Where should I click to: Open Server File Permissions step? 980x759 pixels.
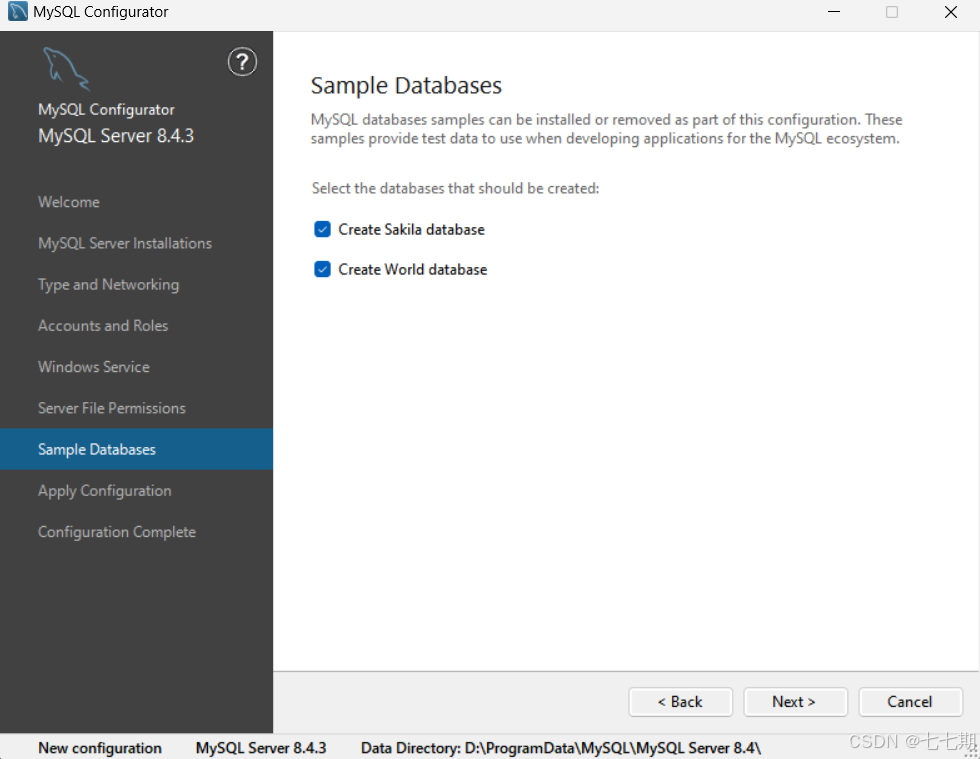coord(112,408)
